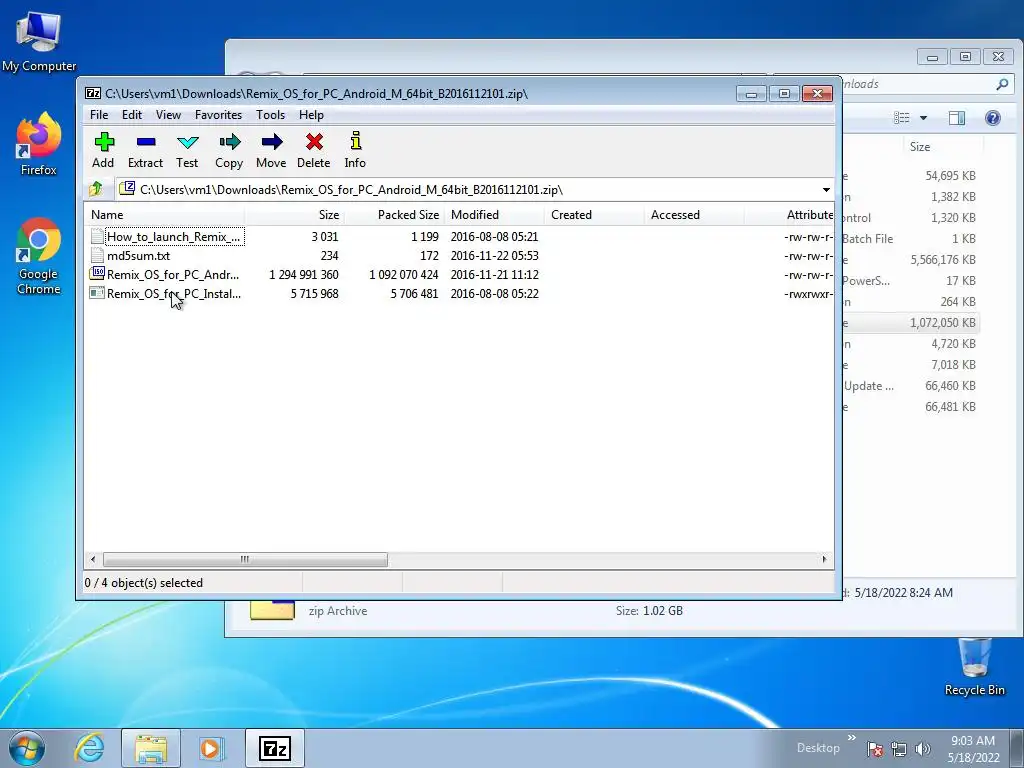The width and height of the screenshot is (1024, 768).
Task: Click the volume speaker tray icon
Action: pyautogui.click(x=923, y=748)
